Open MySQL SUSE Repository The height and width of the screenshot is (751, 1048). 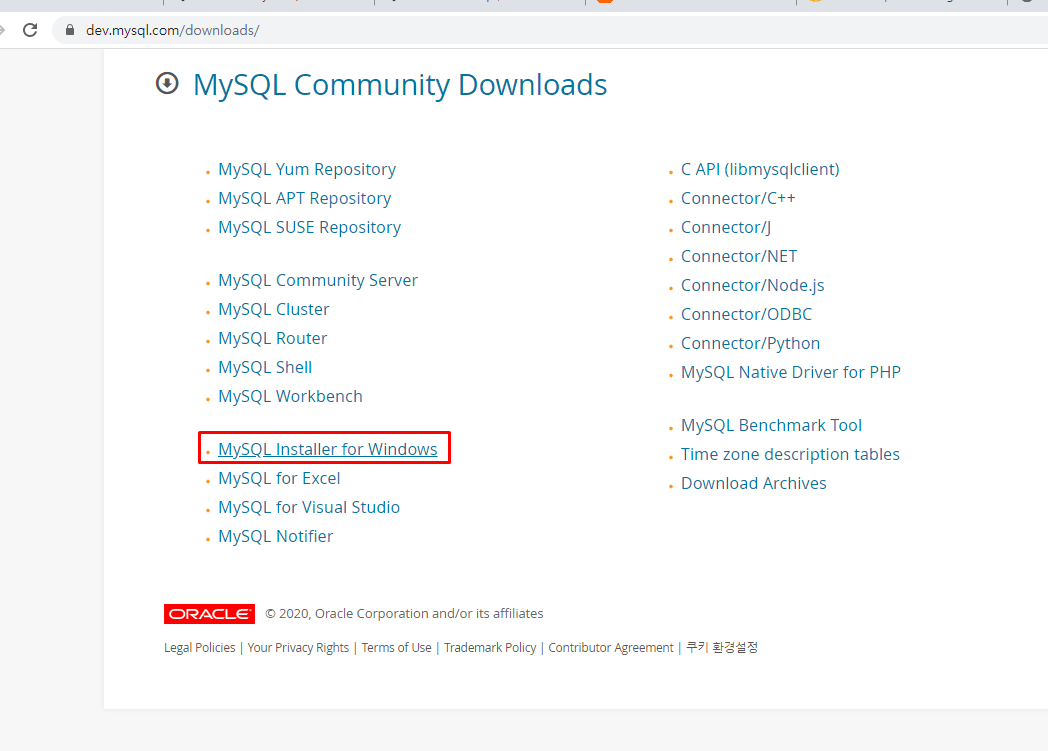309,227
